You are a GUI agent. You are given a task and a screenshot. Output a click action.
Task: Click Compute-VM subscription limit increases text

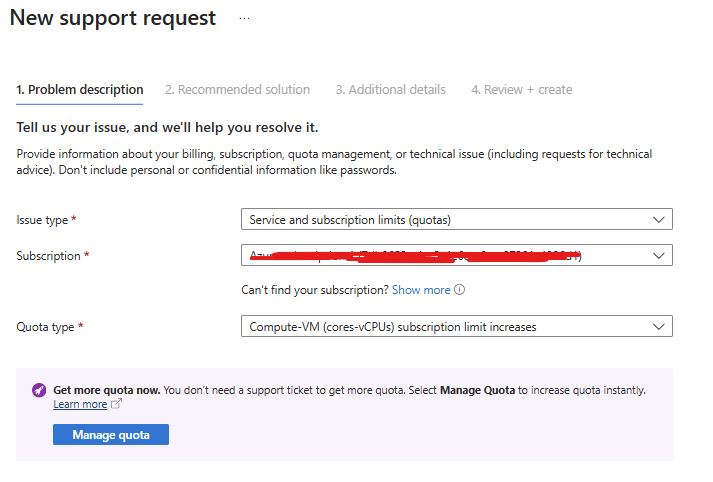pos(392,326)
